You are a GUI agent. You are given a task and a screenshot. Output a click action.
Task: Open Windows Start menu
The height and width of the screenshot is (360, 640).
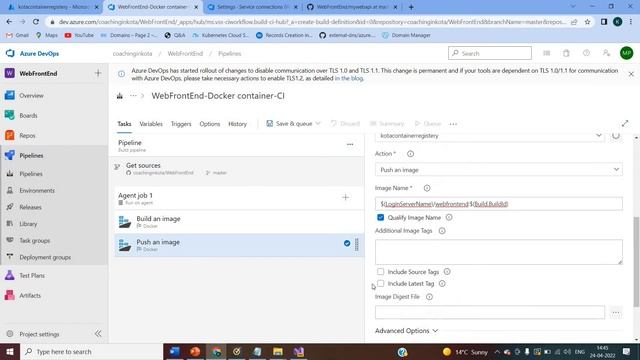click(x=9, y=351)
